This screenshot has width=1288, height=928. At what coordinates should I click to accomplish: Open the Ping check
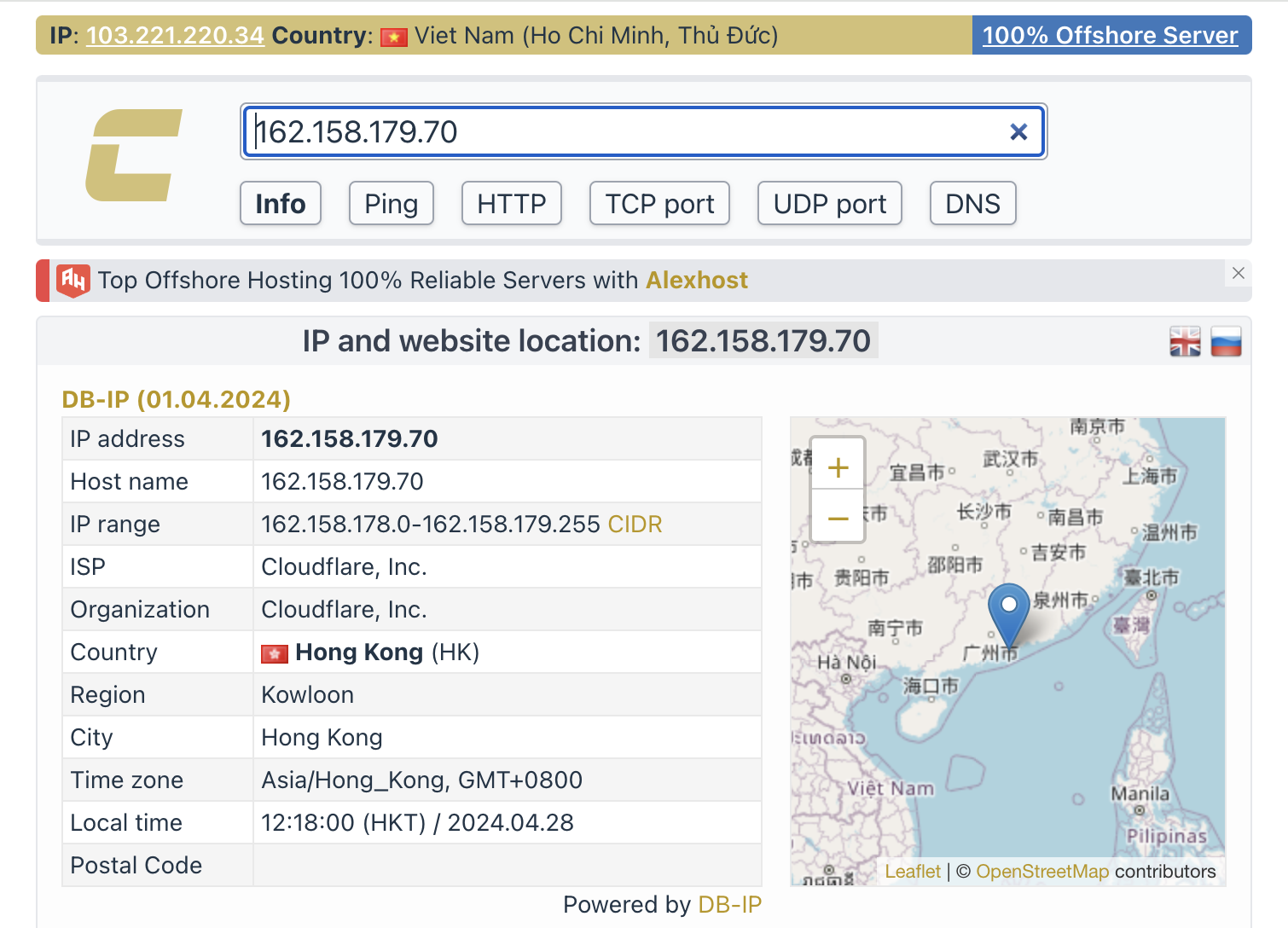tap(392, 203)
